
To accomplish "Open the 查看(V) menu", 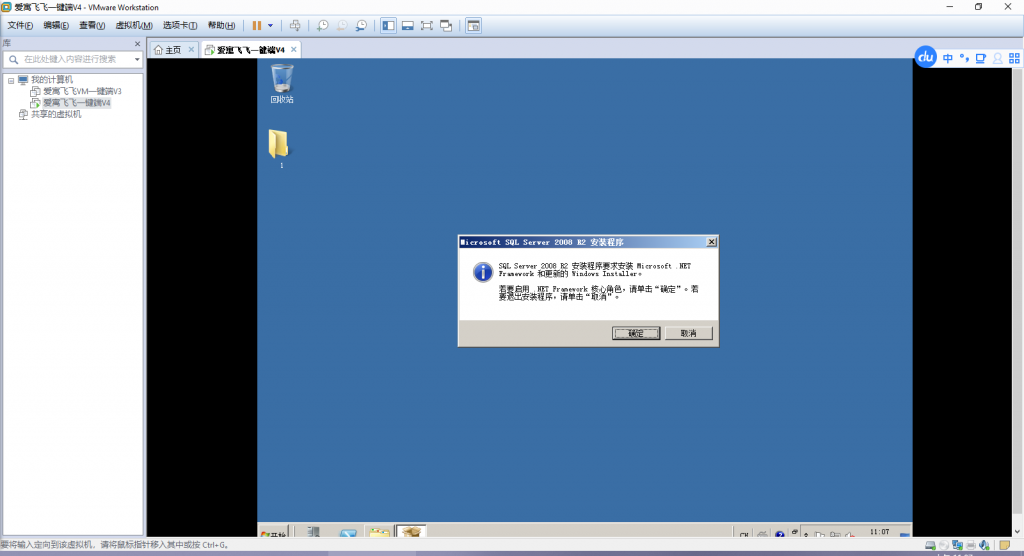I will 91,25.
